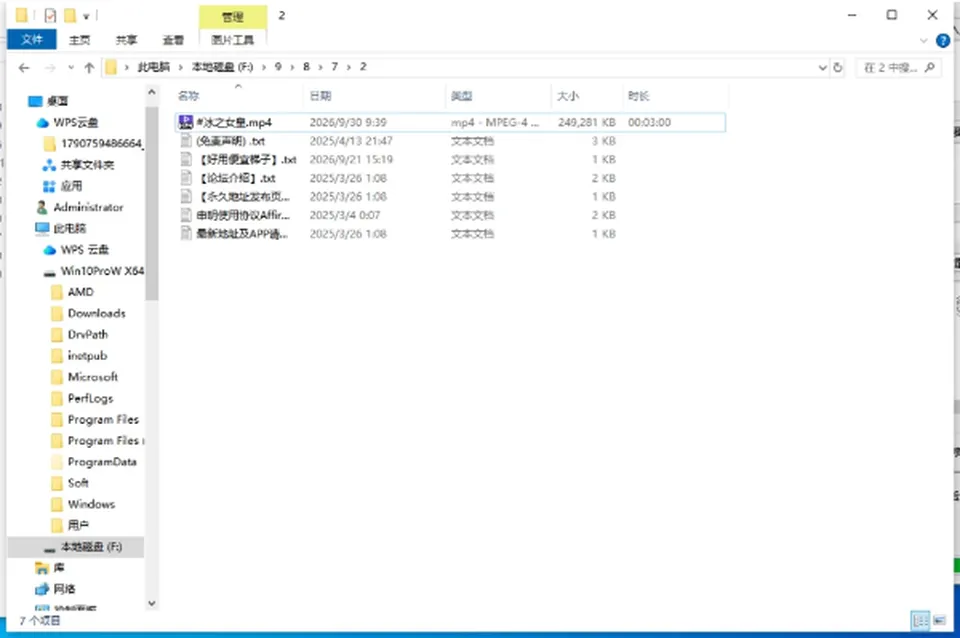Screen dimensions: 960x638
Task: Switch to large thumbnails view icon
Action: pyautogui.click(x=939, y=620)
